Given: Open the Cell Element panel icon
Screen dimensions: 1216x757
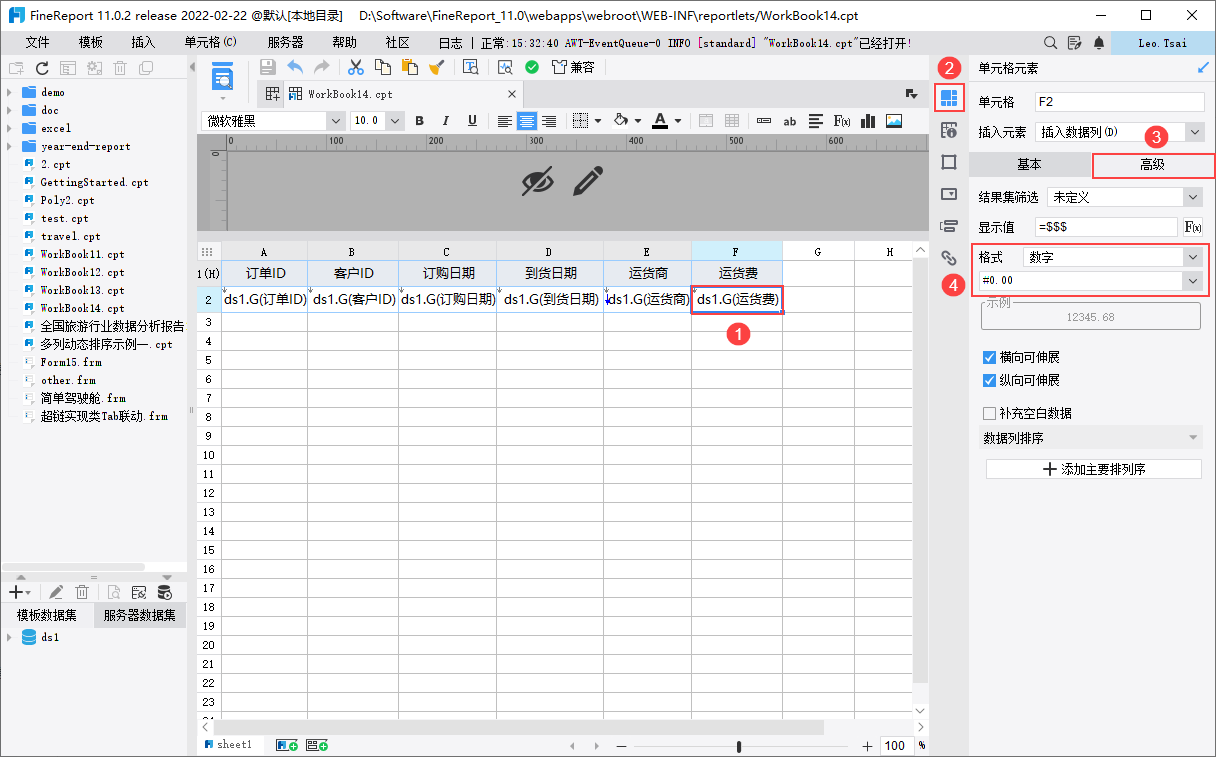Looking at the screenshot, I should pos(949,97).
